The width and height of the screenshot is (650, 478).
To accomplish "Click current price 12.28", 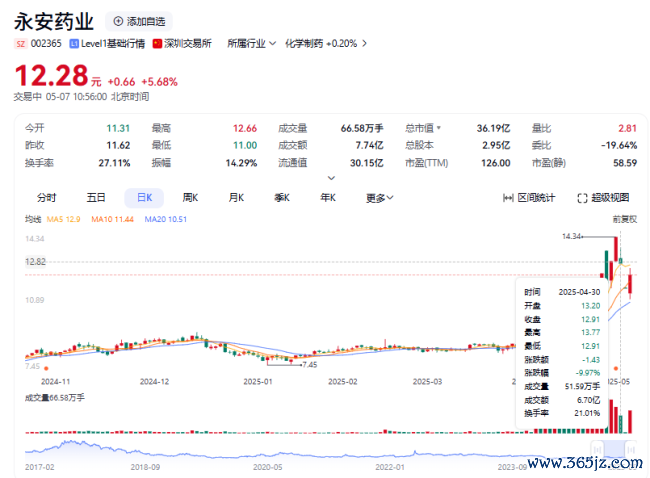I will [51, 76].
